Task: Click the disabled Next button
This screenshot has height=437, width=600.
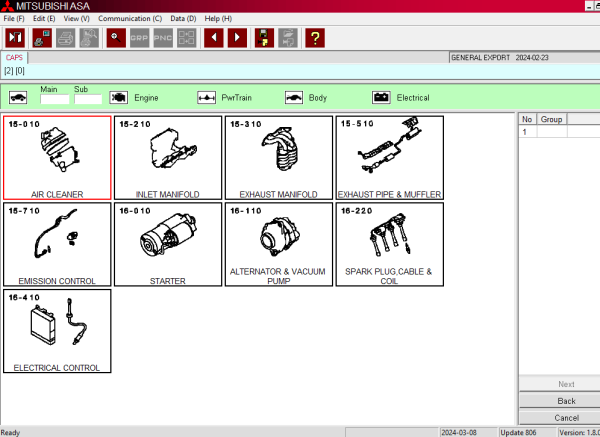Action: point(560,384)
